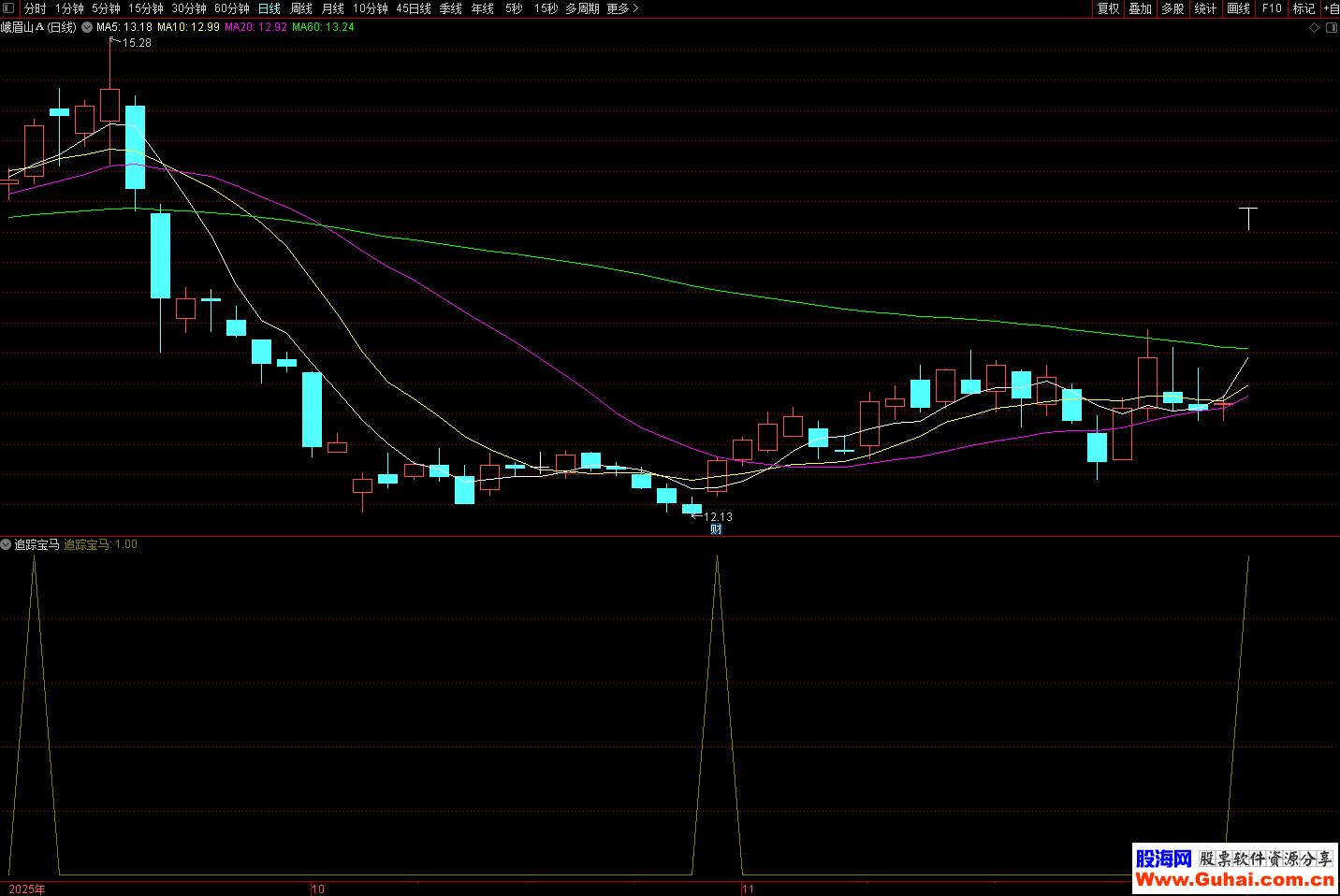This screenshot has width=1340, height=896.
Task: Click the 追踪宝马: 1.00 value label
Action: click(100, 544)
